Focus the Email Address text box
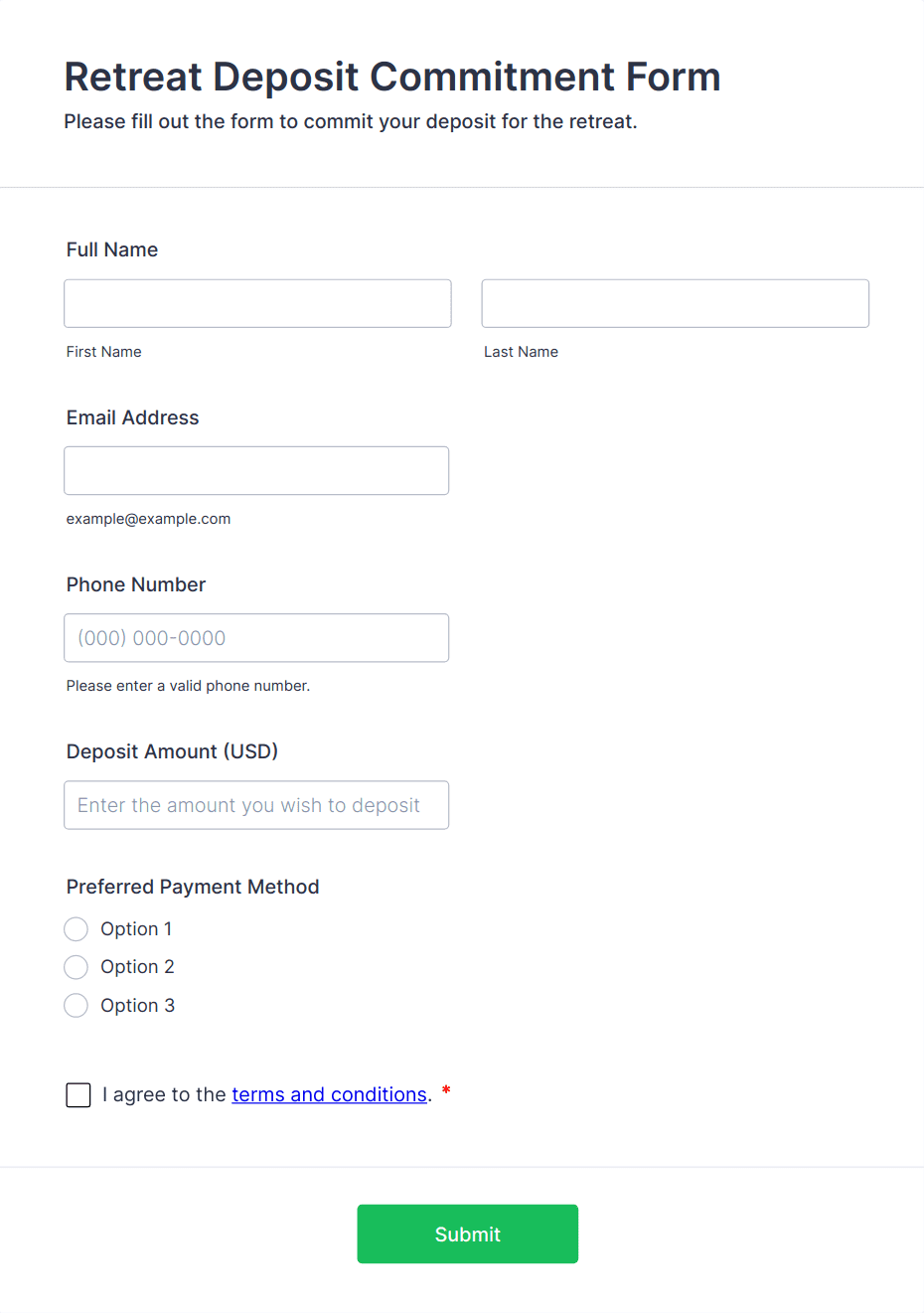Image resolution: width=924 pixels, height=1313 pixels. [256, 470]
